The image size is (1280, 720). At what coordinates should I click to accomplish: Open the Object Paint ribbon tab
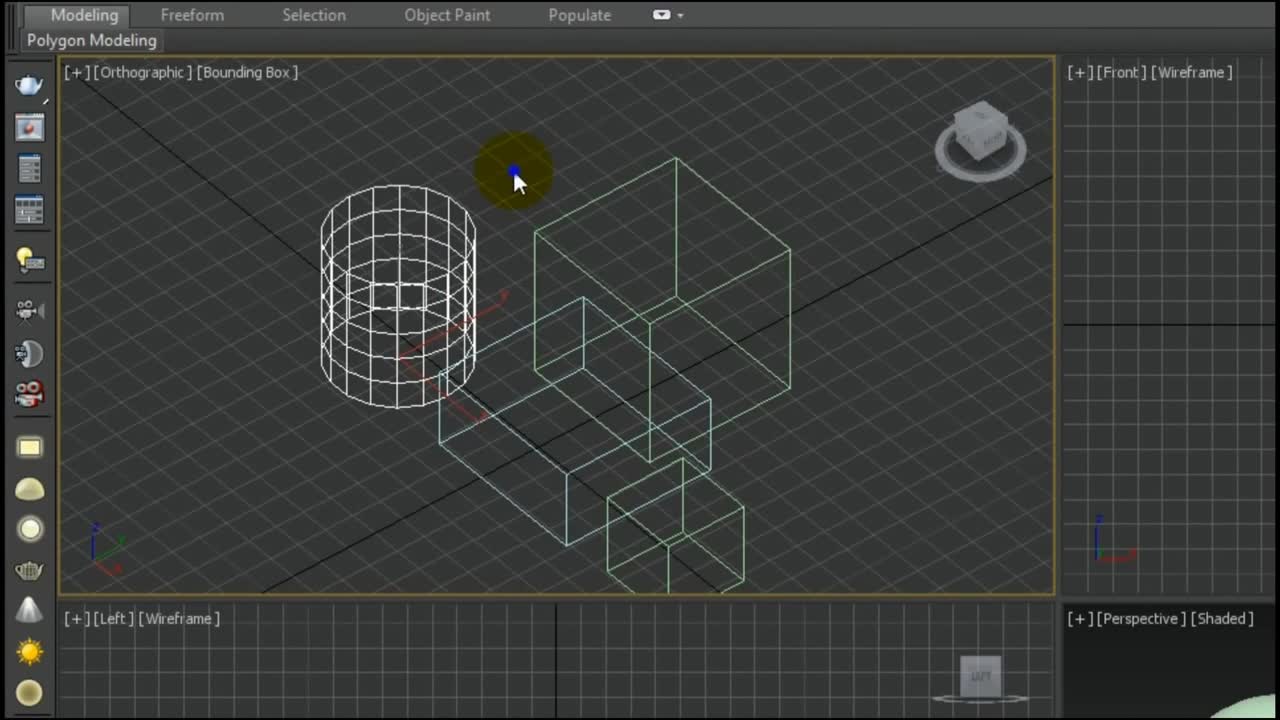pyautogui.click(x=447, y=15)
